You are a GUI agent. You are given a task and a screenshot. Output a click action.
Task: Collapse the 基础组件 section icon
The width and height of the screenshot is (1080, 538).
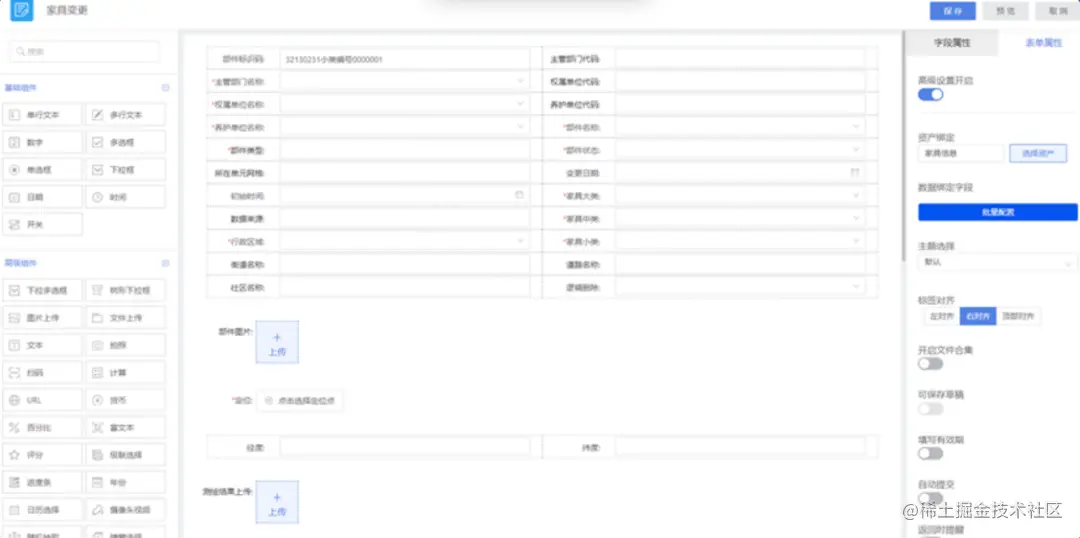[165, 88]
